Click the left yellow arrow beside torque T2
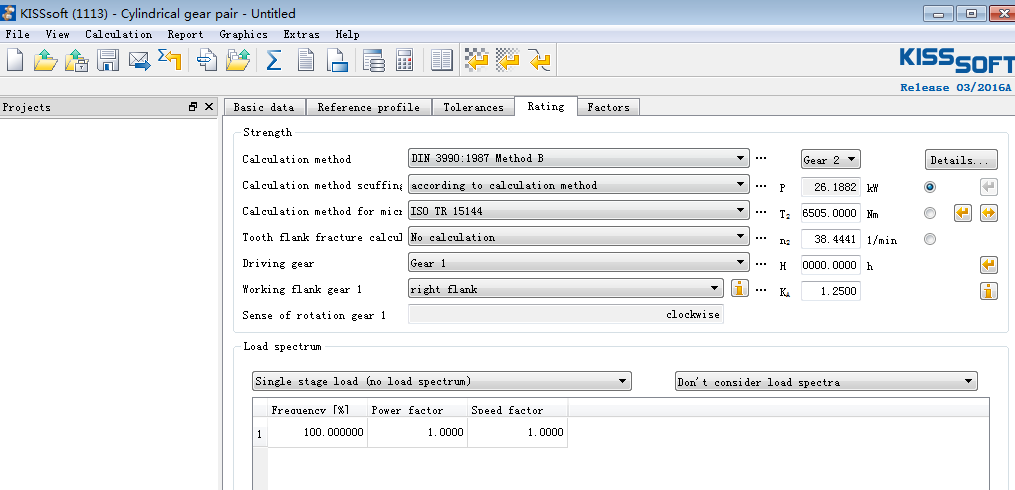The image size is (1015, 490). pos(963,213)
